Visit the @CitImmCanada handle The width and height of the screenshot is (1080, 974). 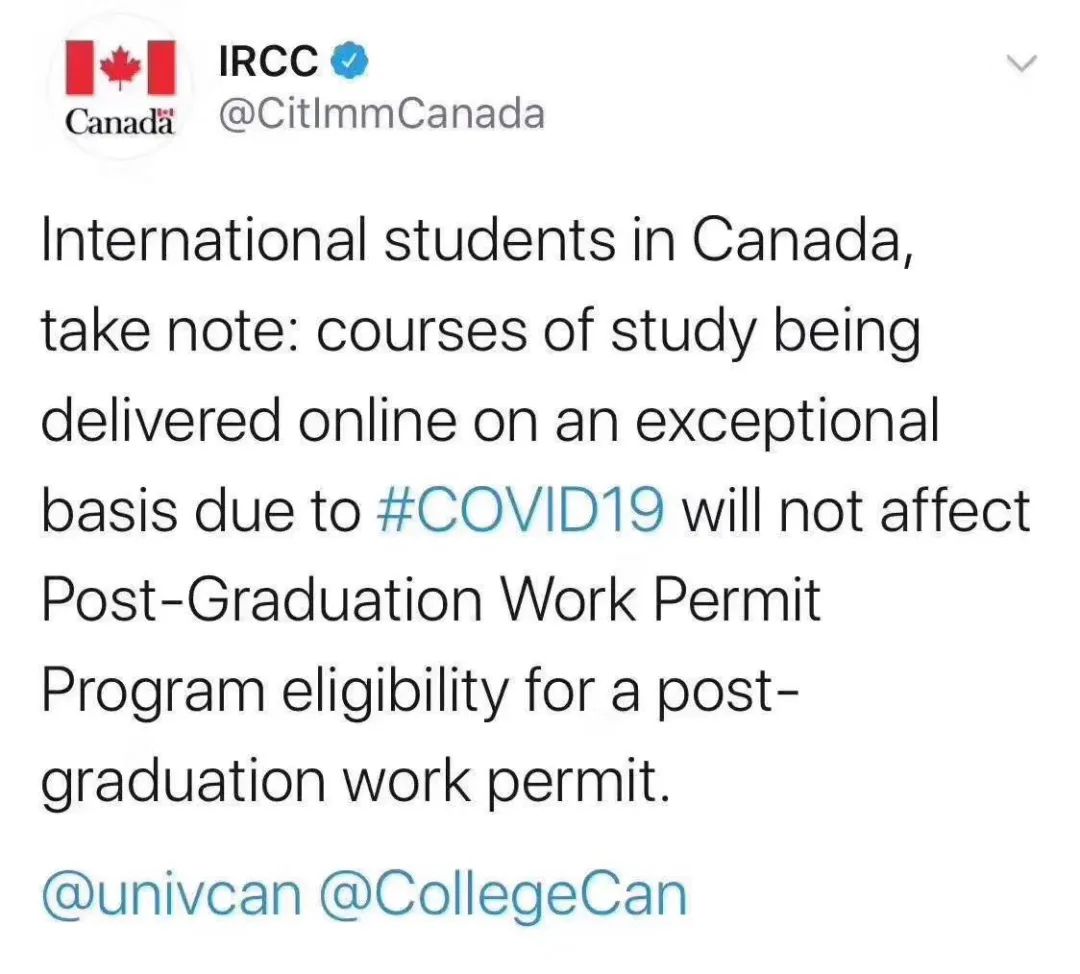click(382, 114)
